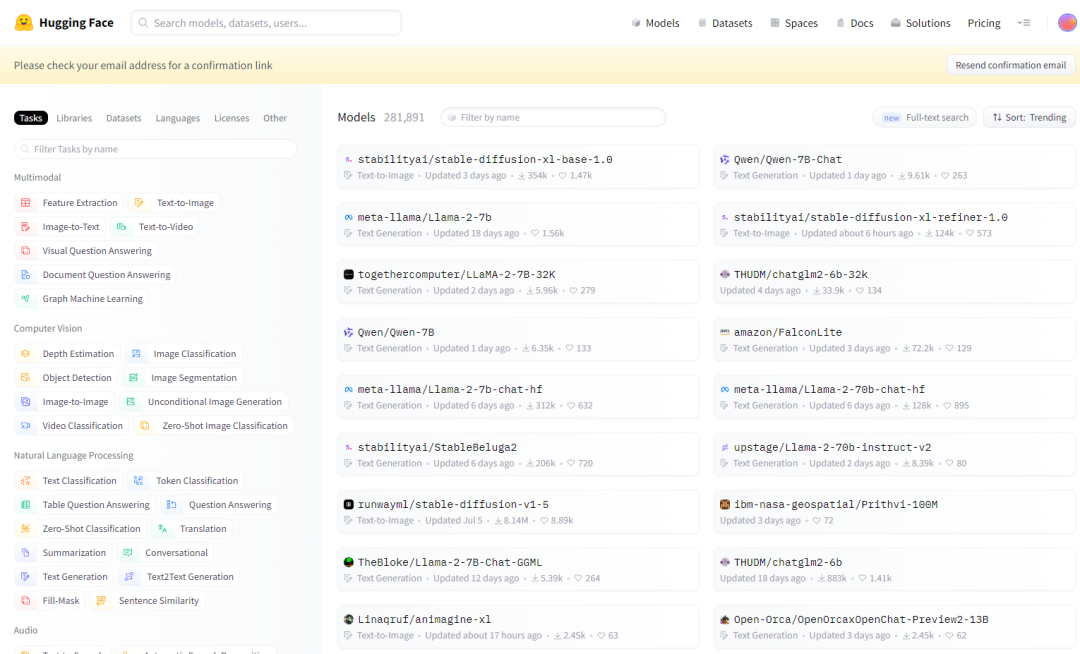Click the Summarization task icon
Viewport: 1080px width, 654px height.
[25, 553]
